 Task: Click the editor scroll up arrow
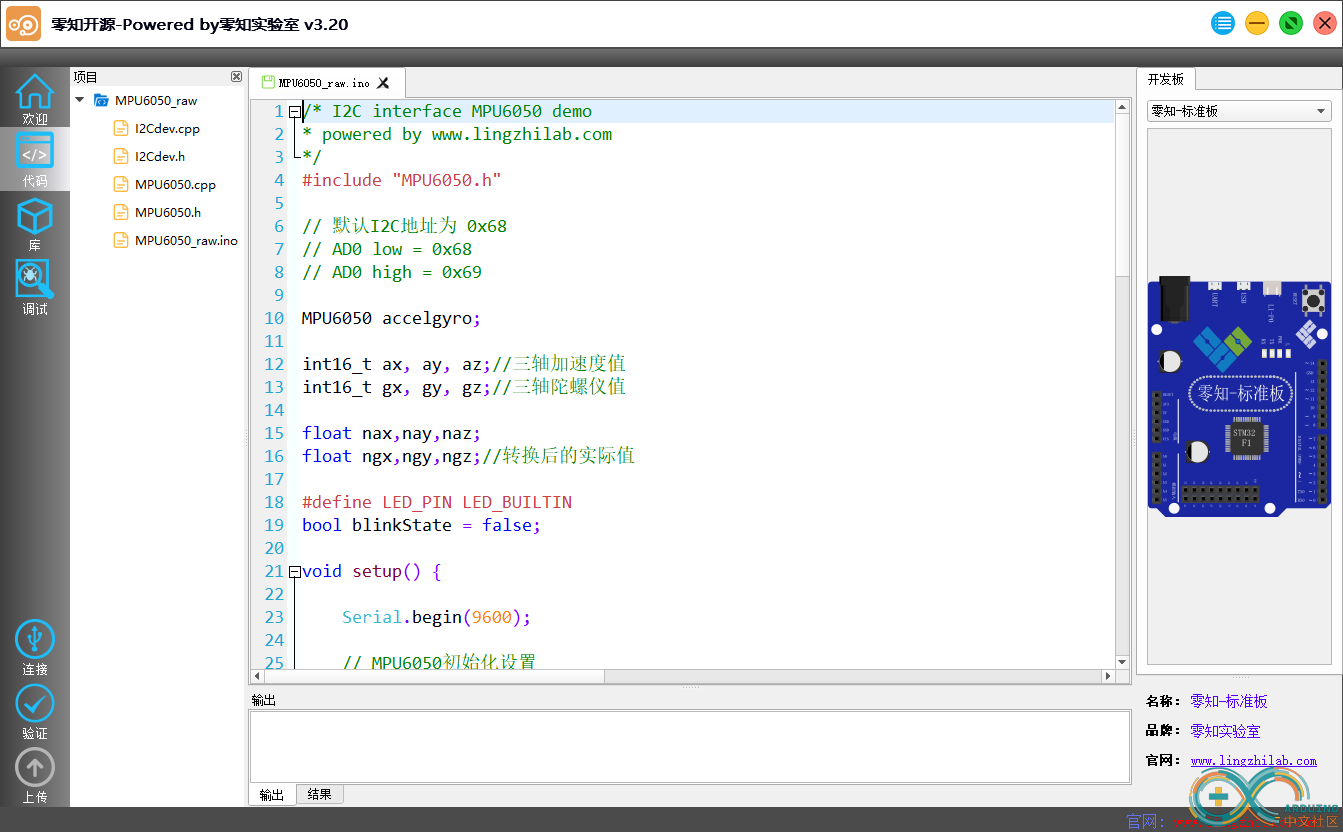[1122, 107]
